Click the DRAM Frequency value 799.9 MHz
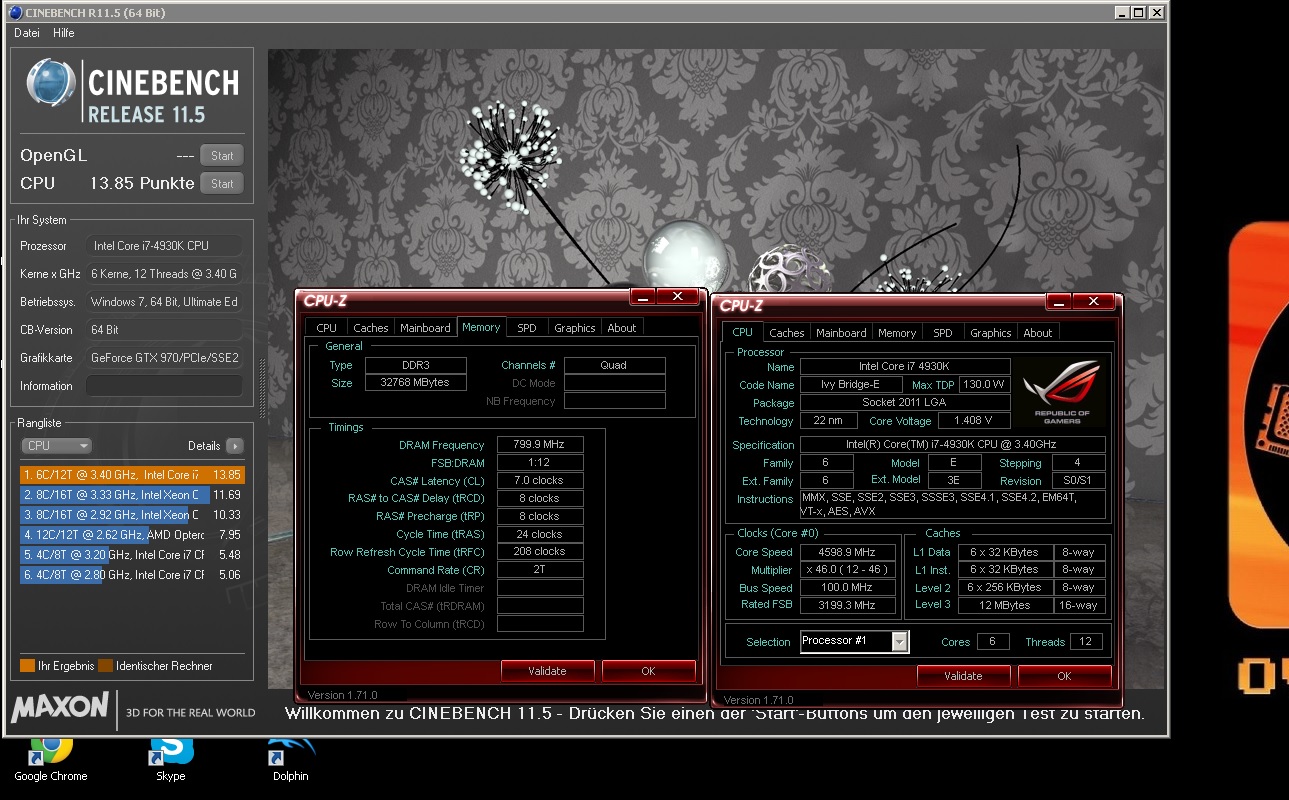The height and width of the screenshot is (800, 1289). pos(540,445)
